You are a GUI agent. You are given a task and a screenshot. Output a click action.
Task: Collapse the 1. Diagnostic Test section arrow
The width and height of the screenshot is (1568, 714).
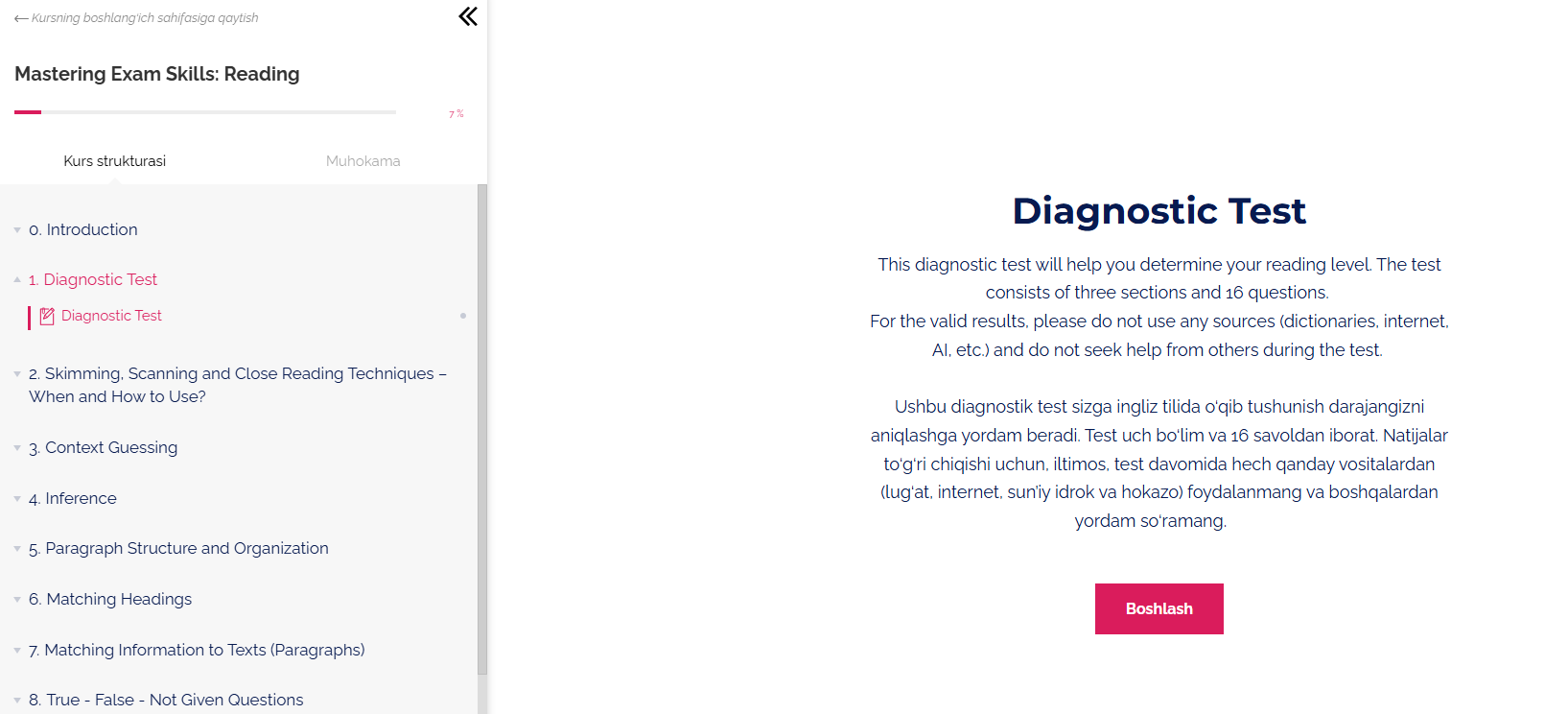click(17, 279)
